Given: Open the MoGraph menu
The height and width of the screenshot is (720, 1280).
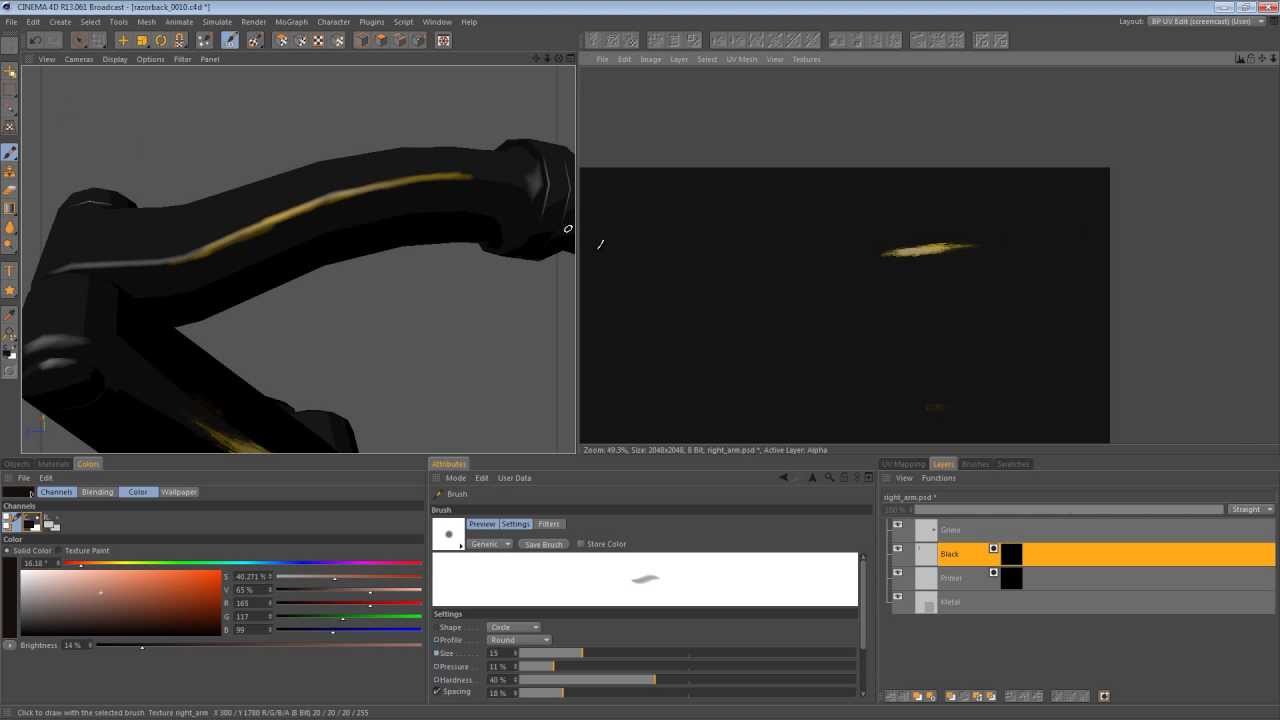Looking at the screenshot, I should click(291, 21).
